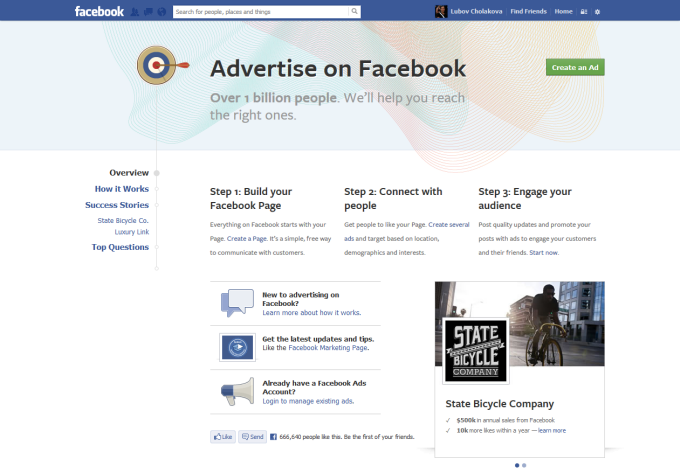This screenshot has height=475, width=680.
Task: Click the Create several ads link
Action: pyautogui.click(x=448, y=225)
